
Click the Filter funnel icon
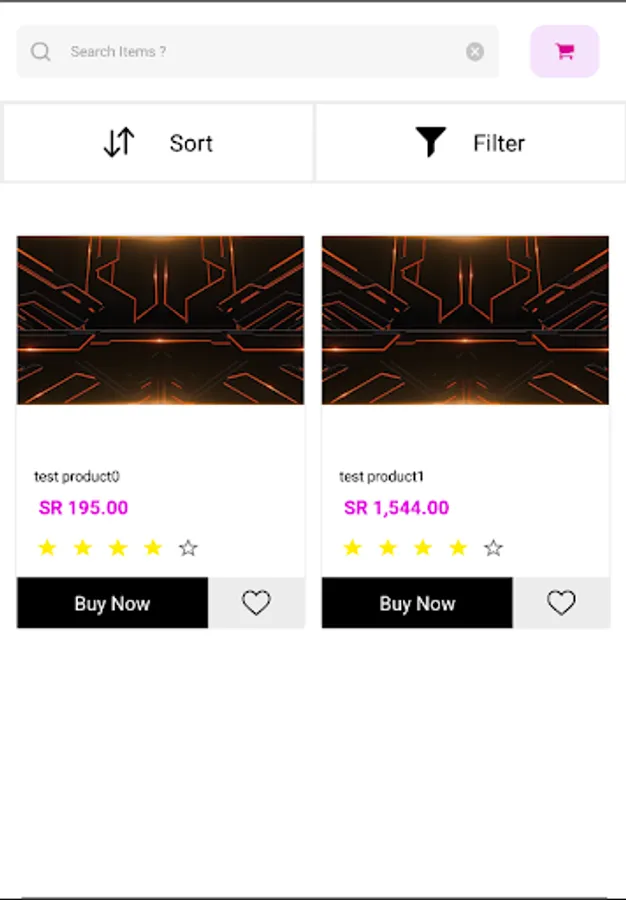click(430, 142)
